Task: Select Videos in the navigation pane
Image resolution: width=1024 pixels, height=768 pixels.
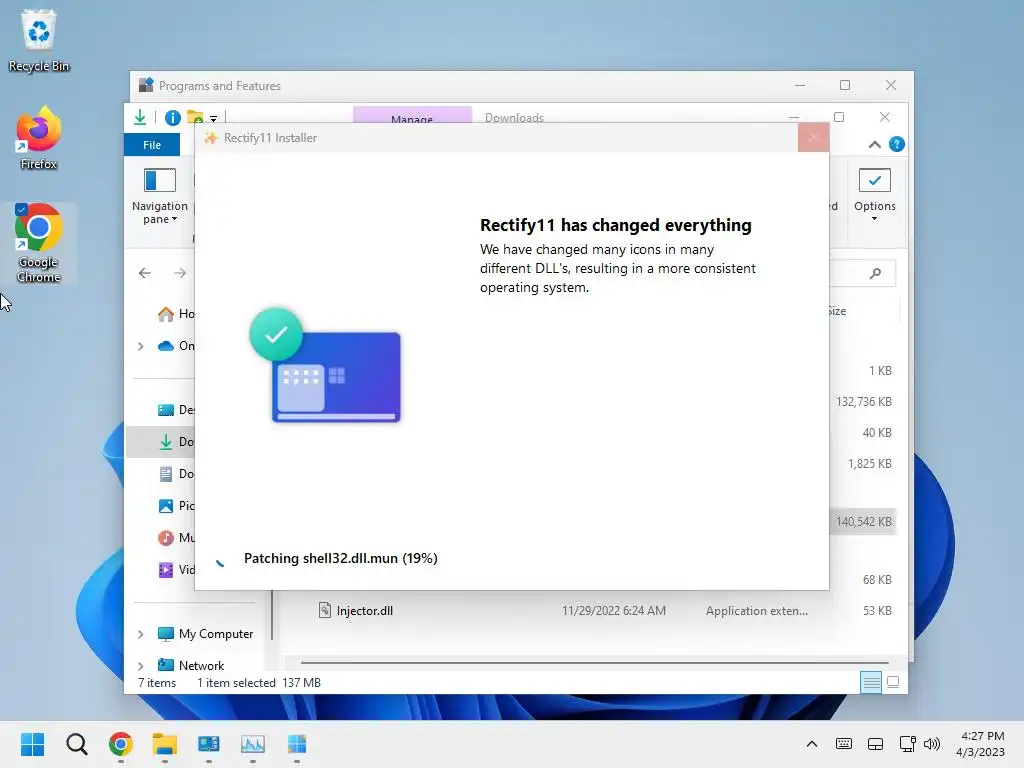Action: (176, 569)
